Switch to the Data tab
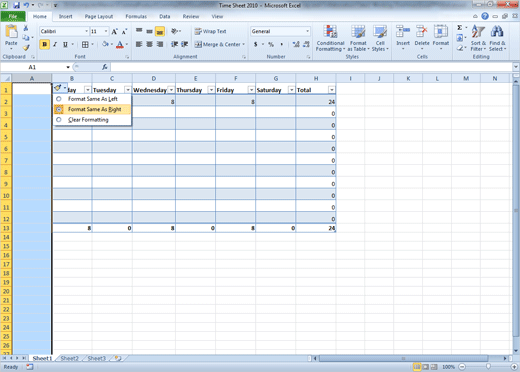The image size is (520, 372). [165, 16]
